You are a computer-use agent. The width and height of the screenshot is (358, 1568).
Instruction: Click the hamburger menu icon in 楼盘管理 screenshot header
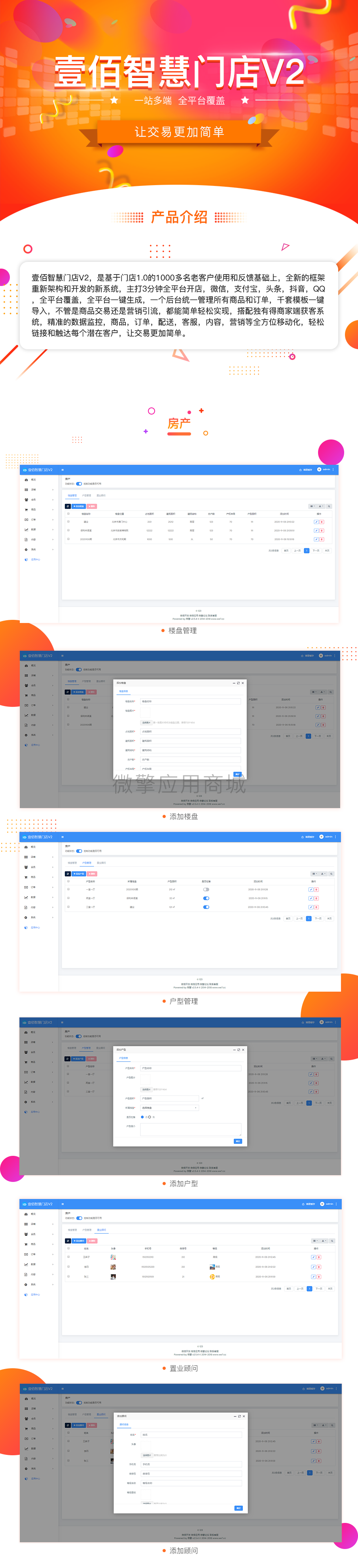[x=63, y=470]
